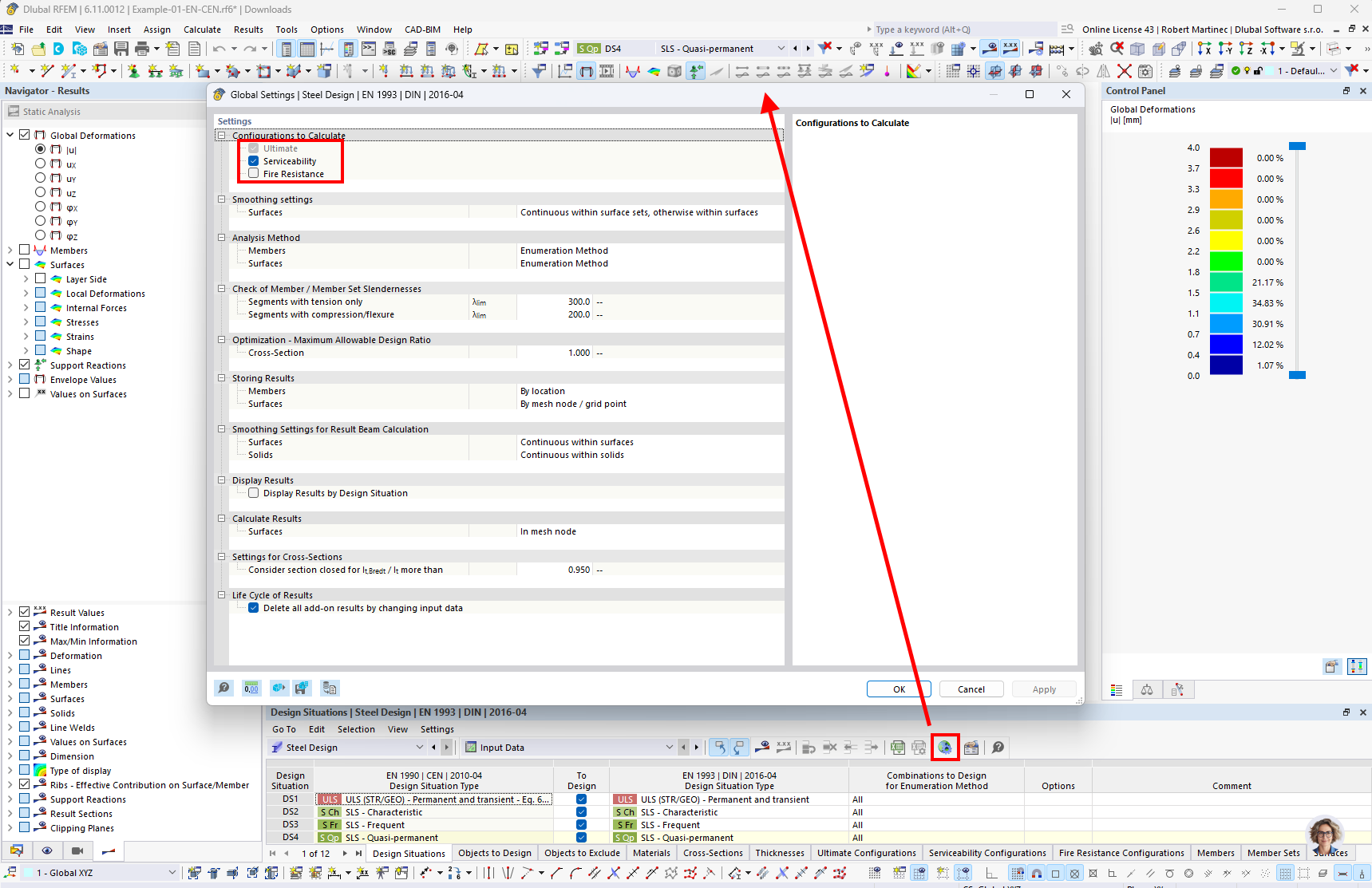Select the uz radio button under Global Deformations
1372x888 pixels.
click(x=40, y=192)
